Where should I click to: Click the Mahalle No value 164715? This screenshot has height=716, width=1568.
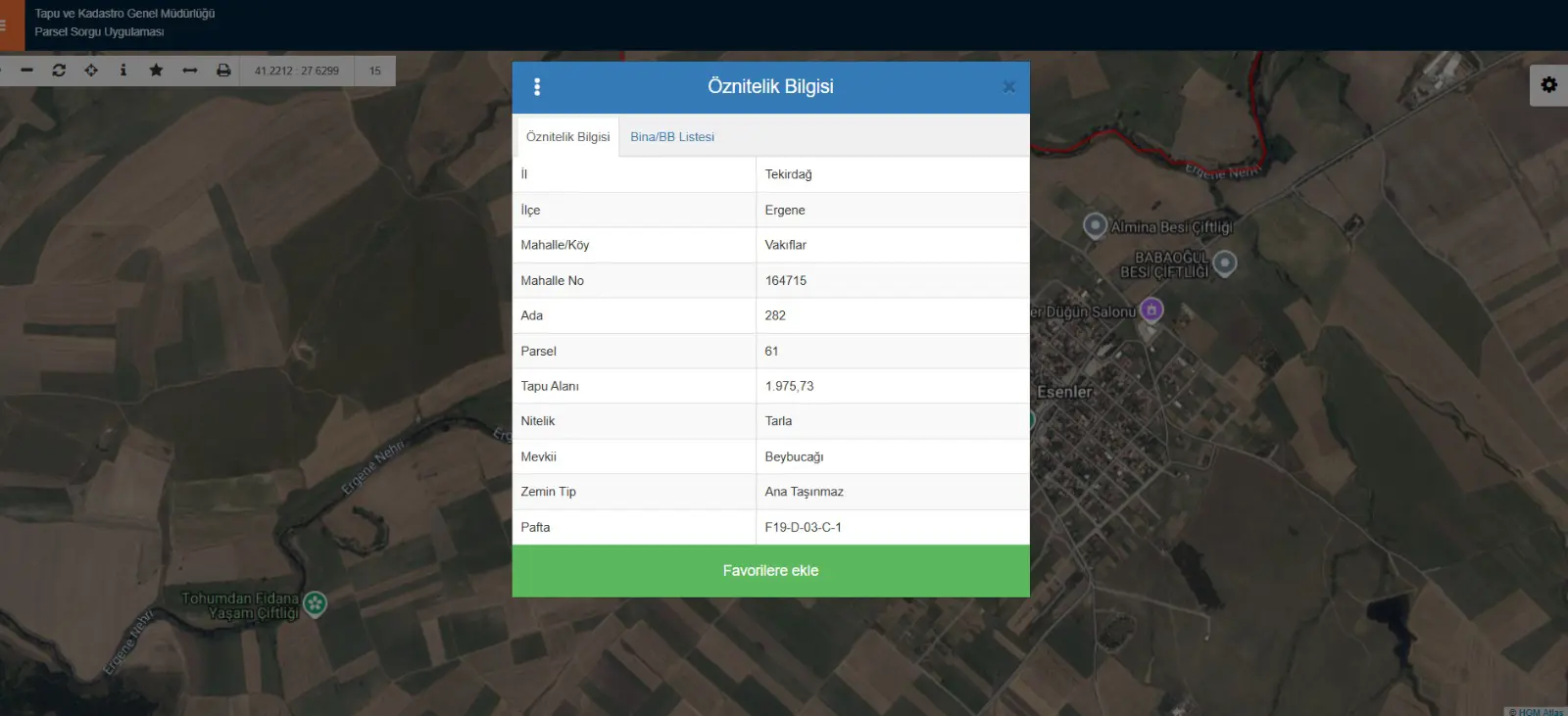786,280
